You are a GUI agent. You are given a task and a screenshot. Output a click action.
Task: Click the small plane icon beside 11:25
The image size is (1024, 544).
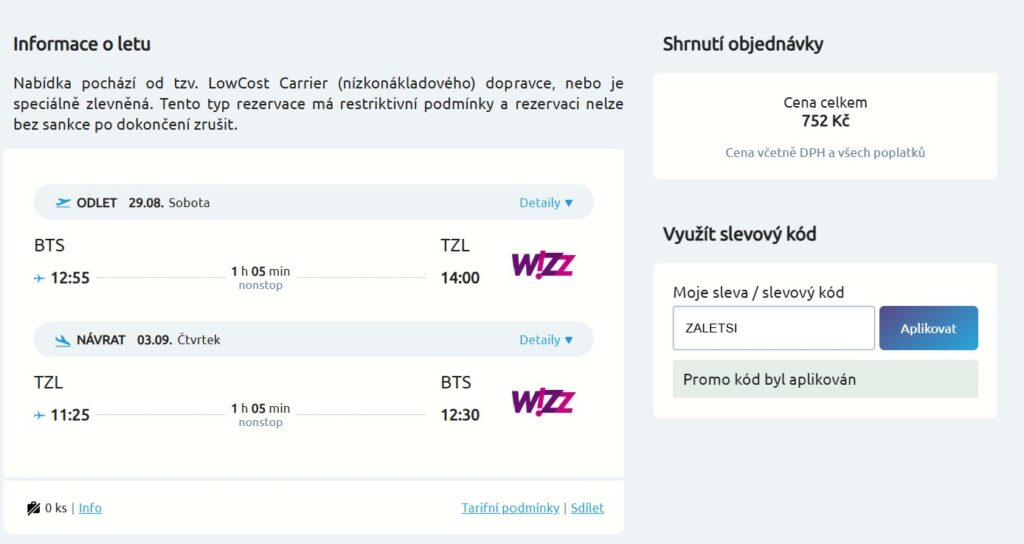(x=39, y=415)
